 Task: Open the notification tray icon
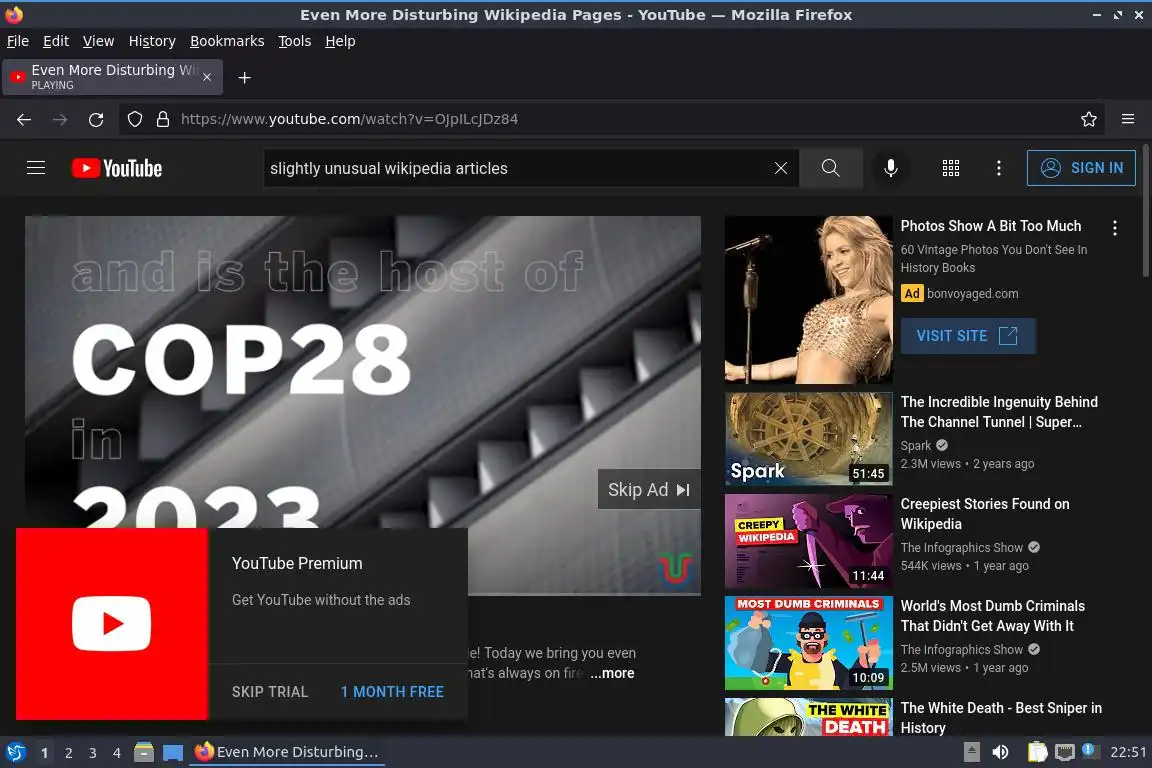(1090, 750)
